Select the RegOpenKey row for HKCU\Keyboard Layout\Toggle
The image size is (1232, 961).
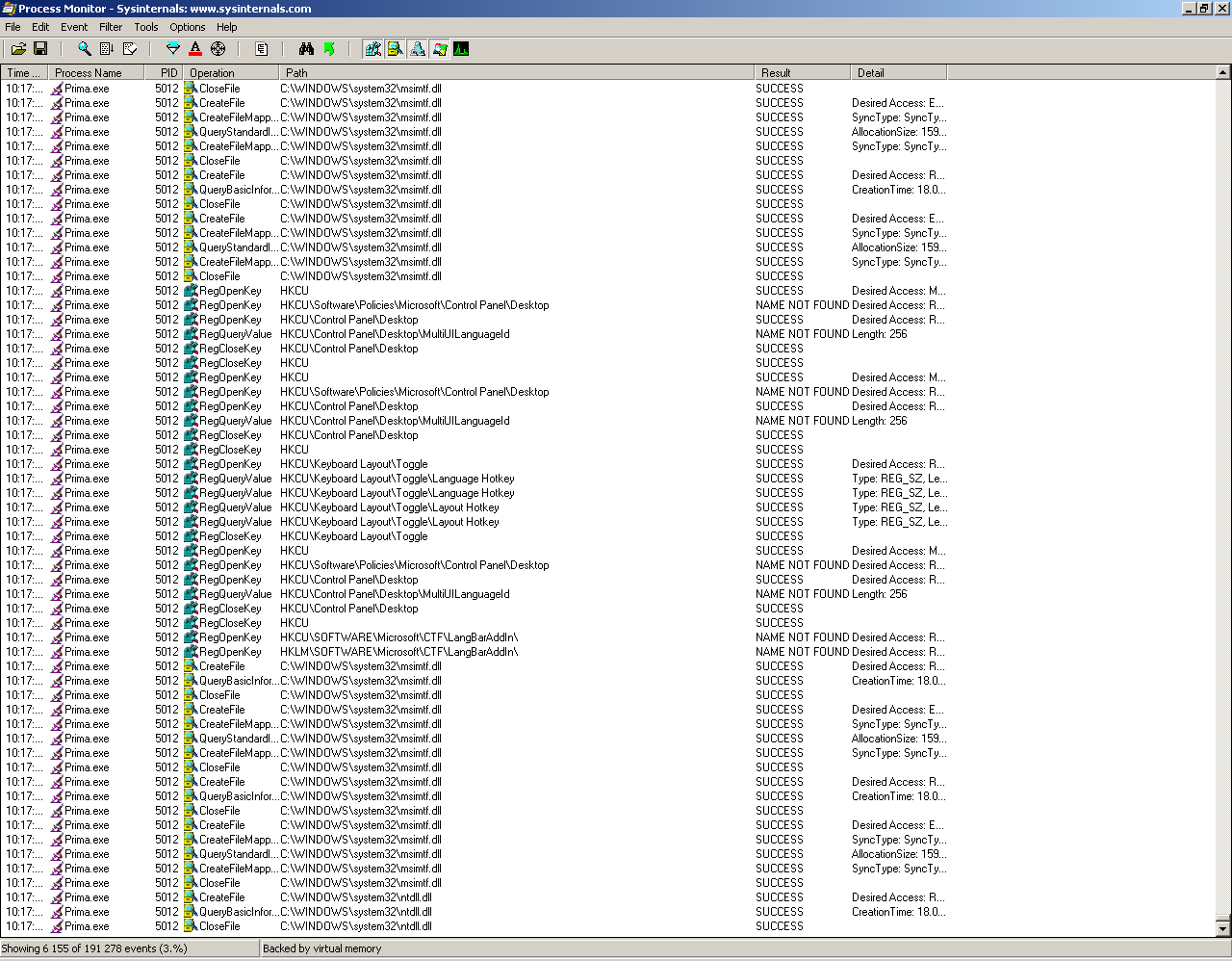pos(608,464)
